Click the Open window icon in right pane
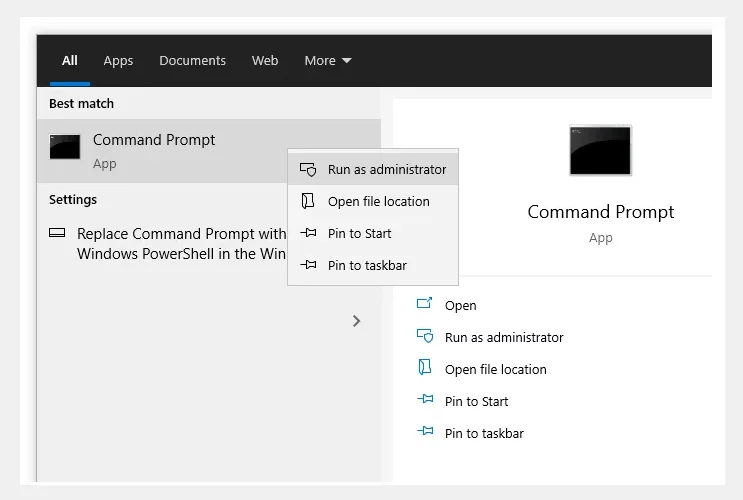The width and height of the screenshot is (743, 500). point(425,303)
